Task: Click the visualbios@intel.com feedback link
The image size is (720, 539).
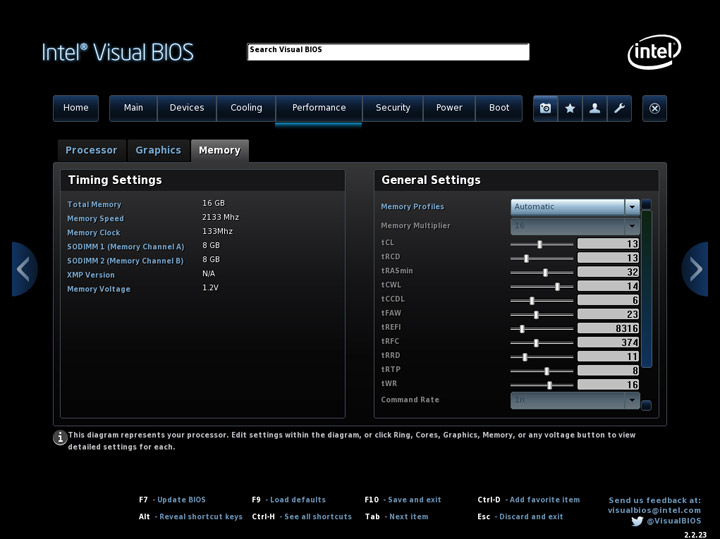Action: tap(654, 511)
